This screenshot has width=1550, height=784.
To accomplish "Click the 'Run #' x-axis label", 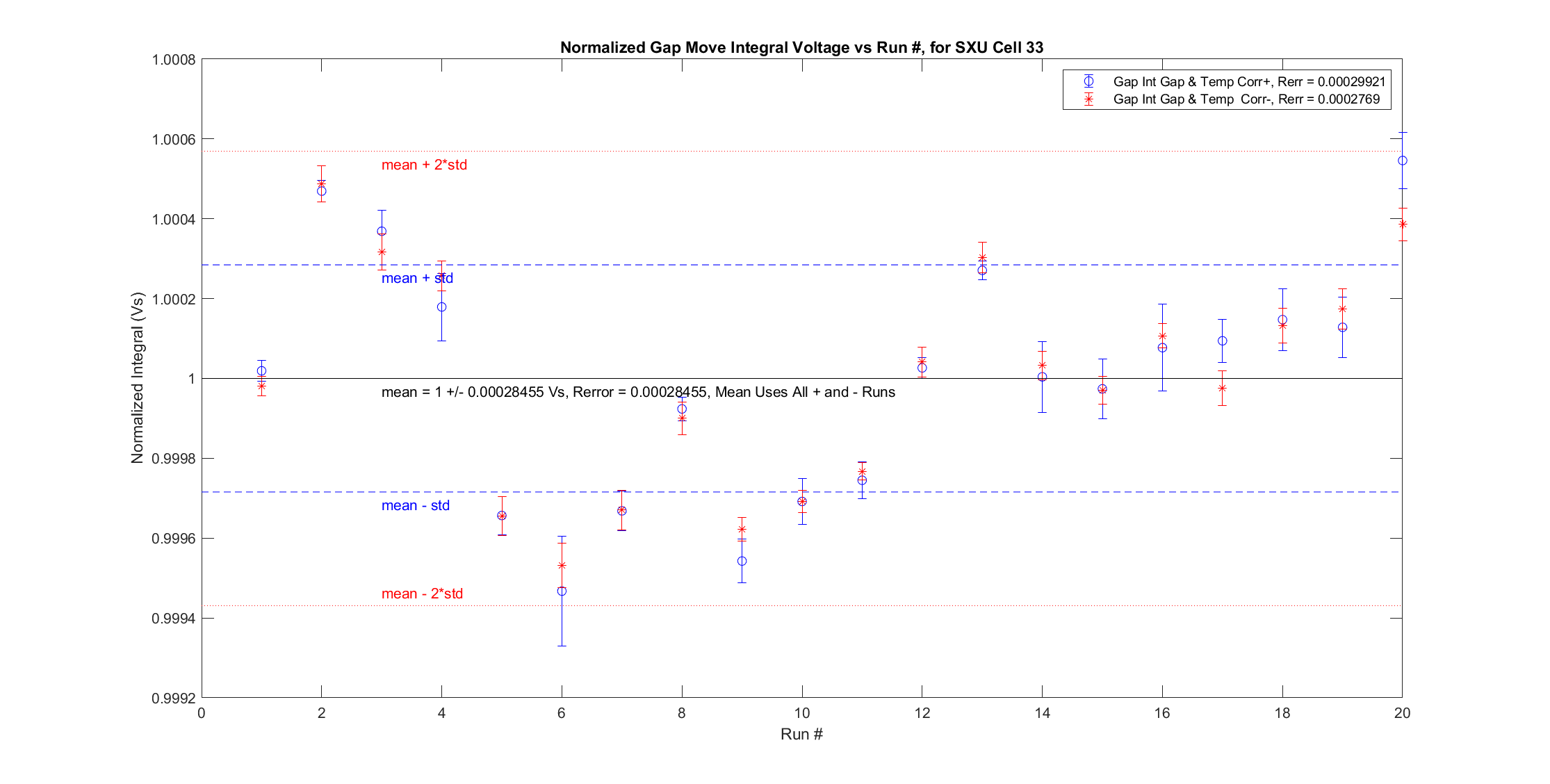I will click(801, 734).
